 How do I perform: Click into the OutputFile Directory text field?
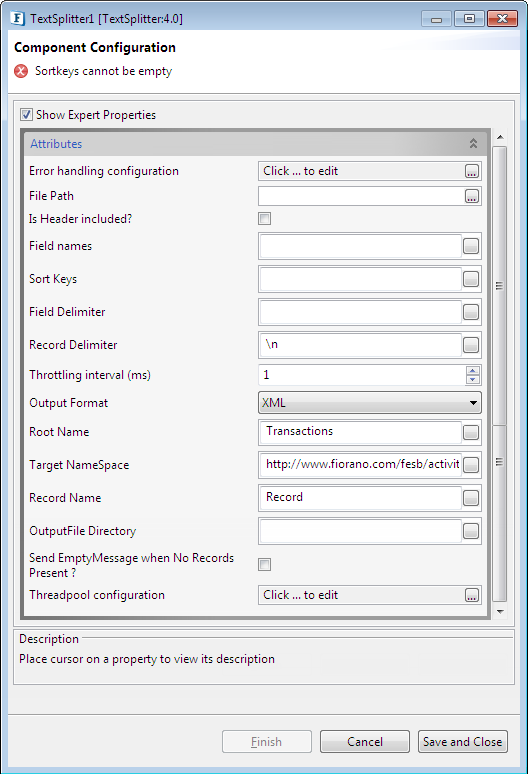click(x=360, y=531)
